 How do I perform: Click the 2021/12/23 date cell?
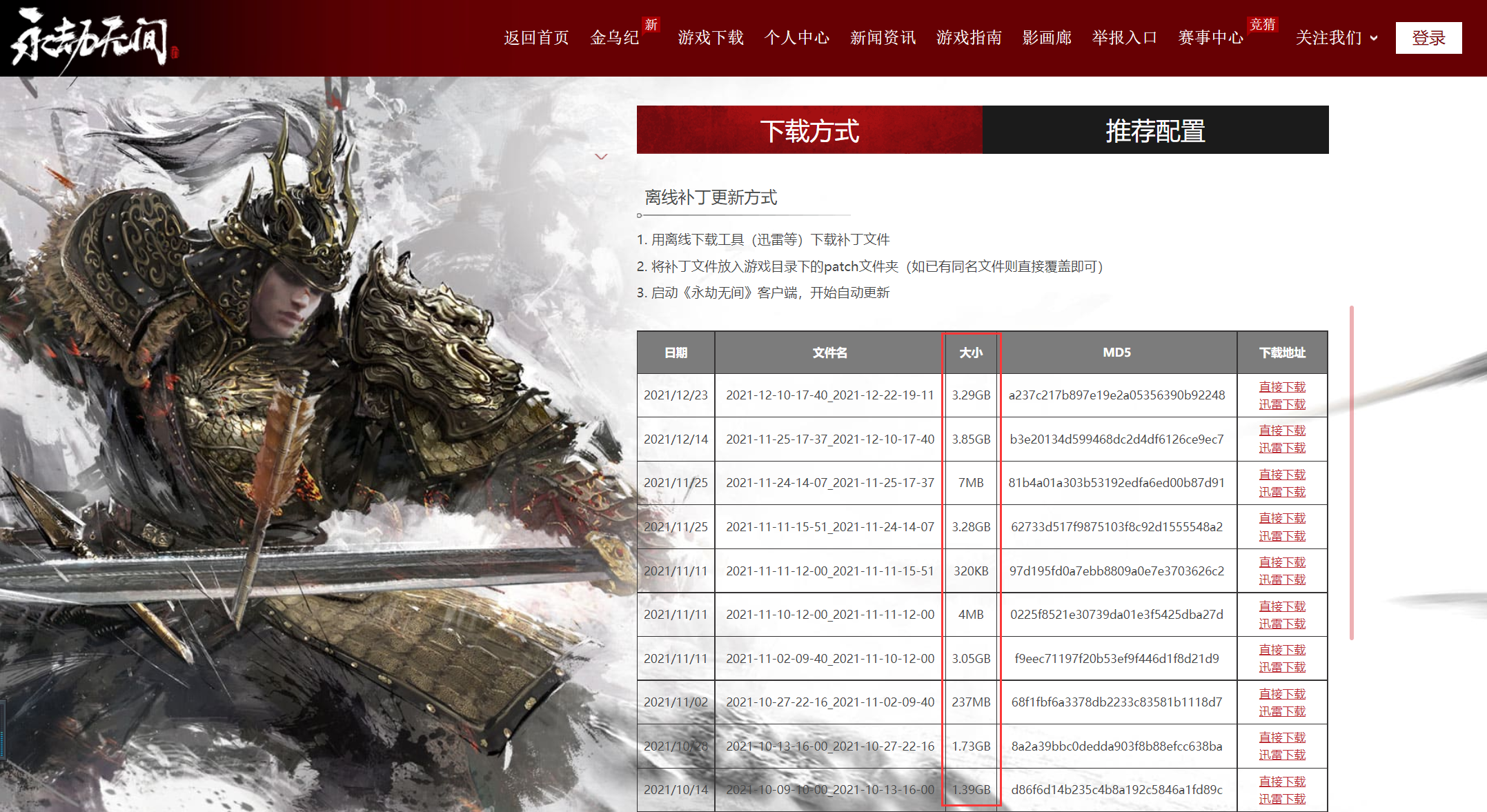click(676, 395)
